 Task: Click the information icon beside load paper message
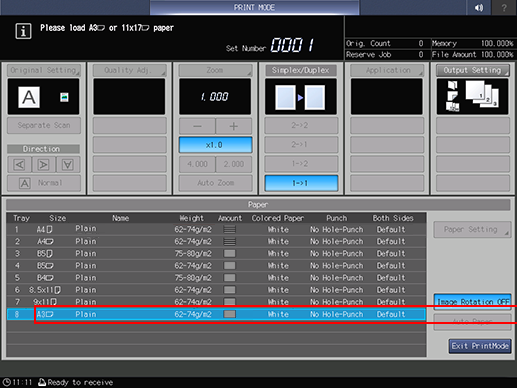(23, 31)
